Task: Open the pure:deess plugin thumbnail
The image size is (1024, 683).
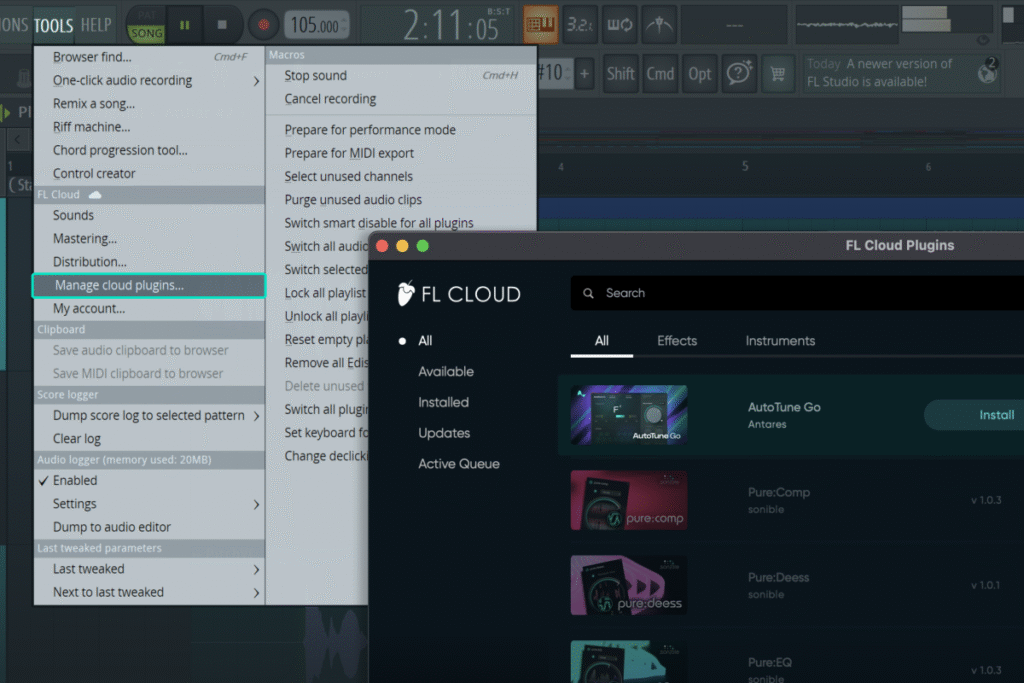Action: coord(629,585)
